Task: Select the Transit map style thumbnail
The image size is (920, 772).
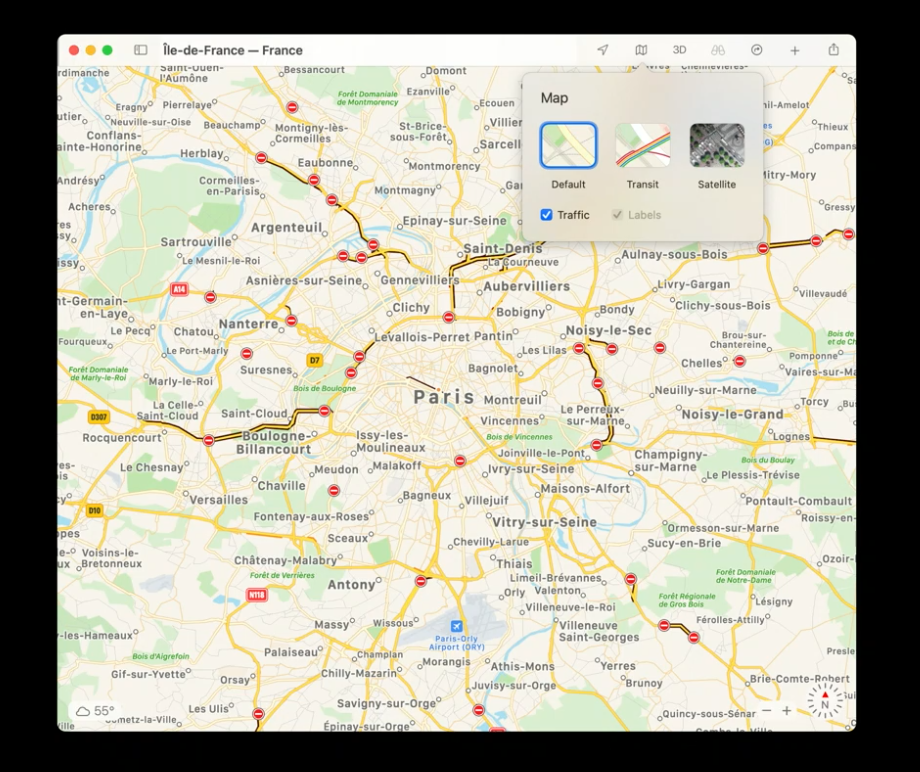Action: (x=642, y=145)
